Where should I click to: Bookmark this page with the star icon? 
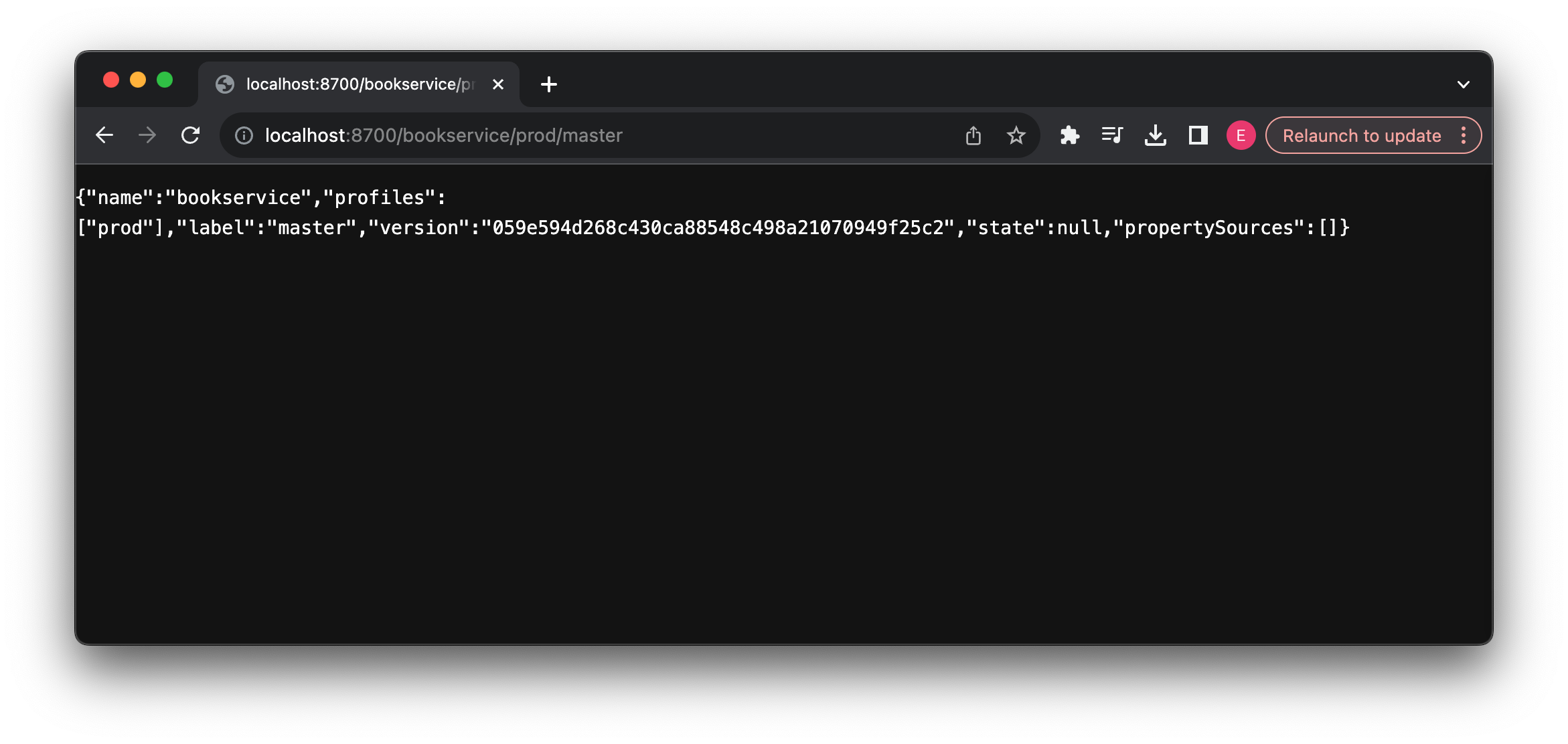pyautogui.click(x=1016, y=134)
